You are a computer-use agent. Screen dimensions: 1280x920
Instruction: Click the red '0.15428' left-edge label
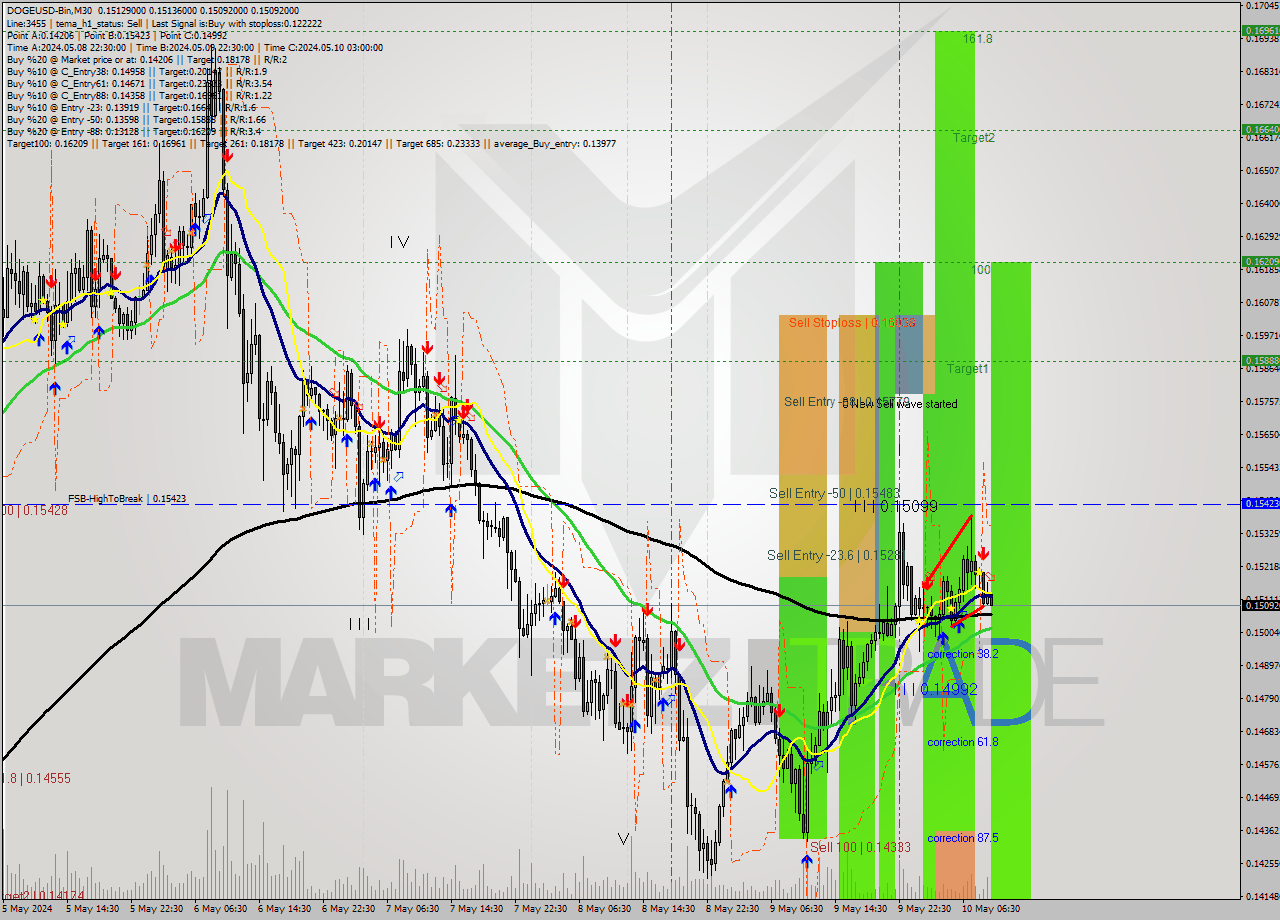[x=35, y=510]
